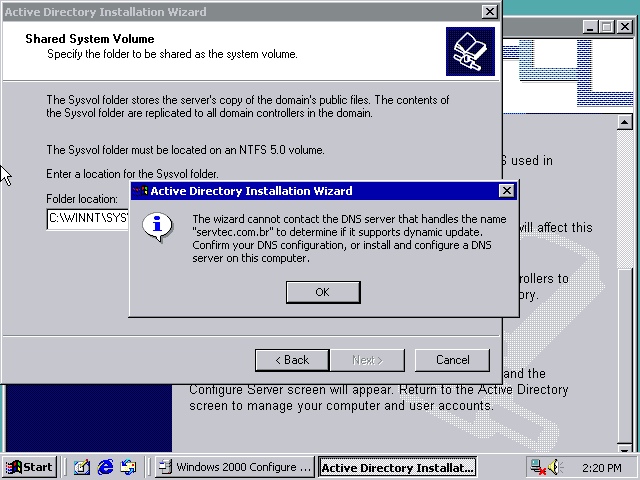640x480 pixels.
Task: Click the blue information bubble icon
Action: [x=157, y=227]
